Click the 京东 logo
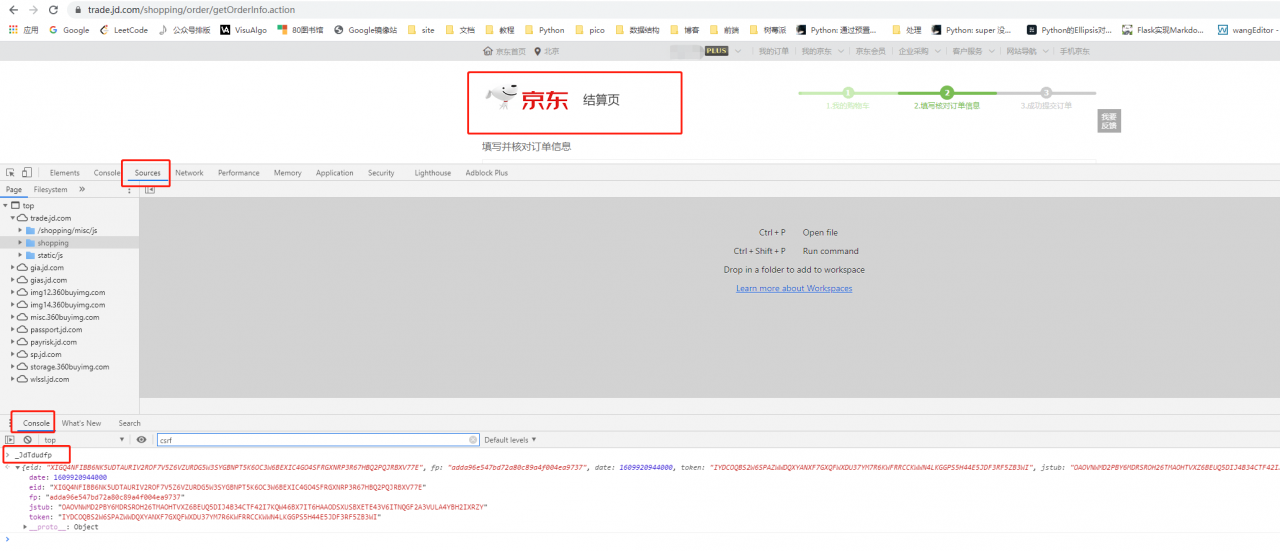Viewport: 1280px width, 551px height. (527, 99)
